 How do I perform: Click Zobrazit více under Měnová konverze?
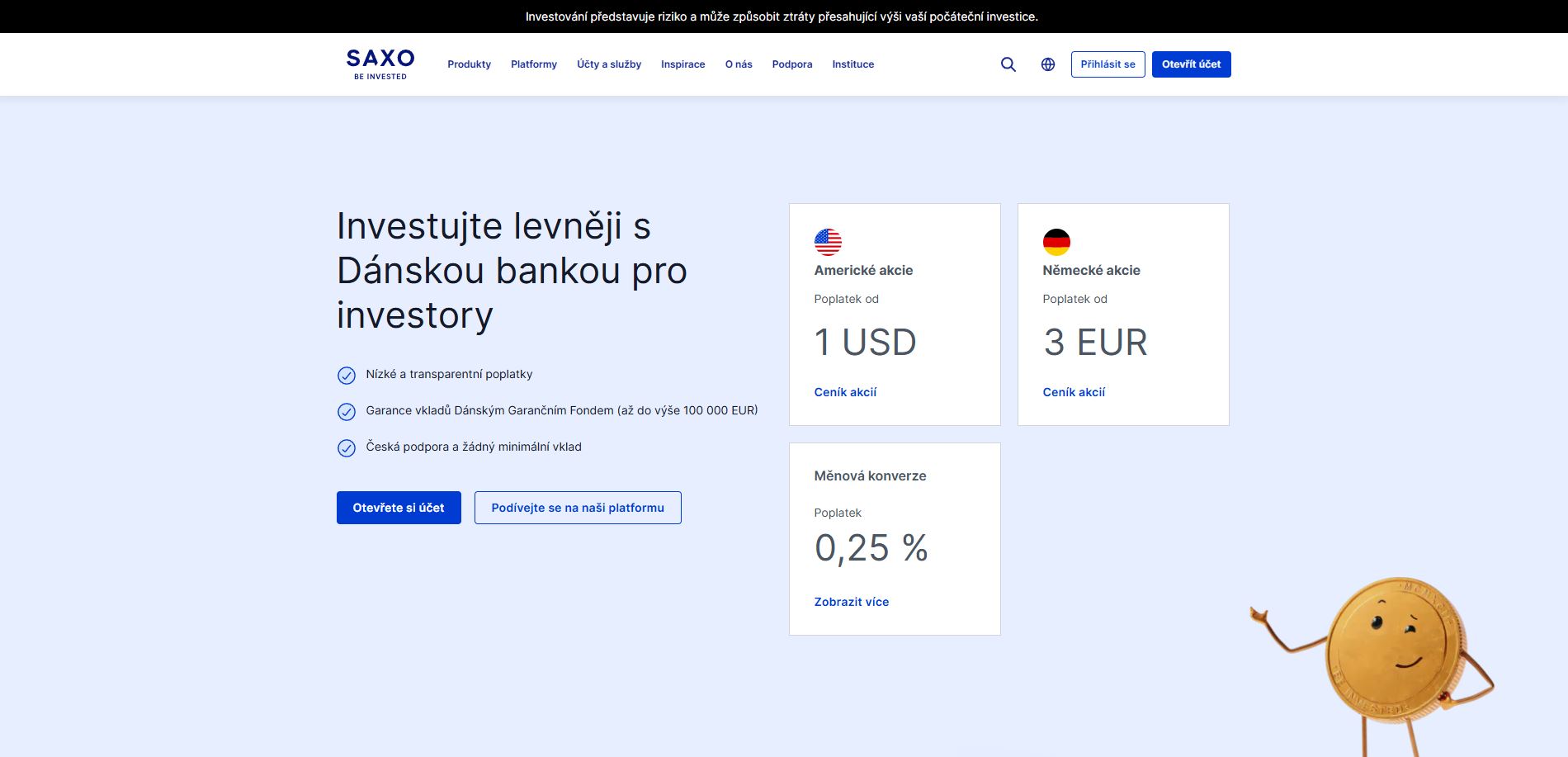point(852,602)
